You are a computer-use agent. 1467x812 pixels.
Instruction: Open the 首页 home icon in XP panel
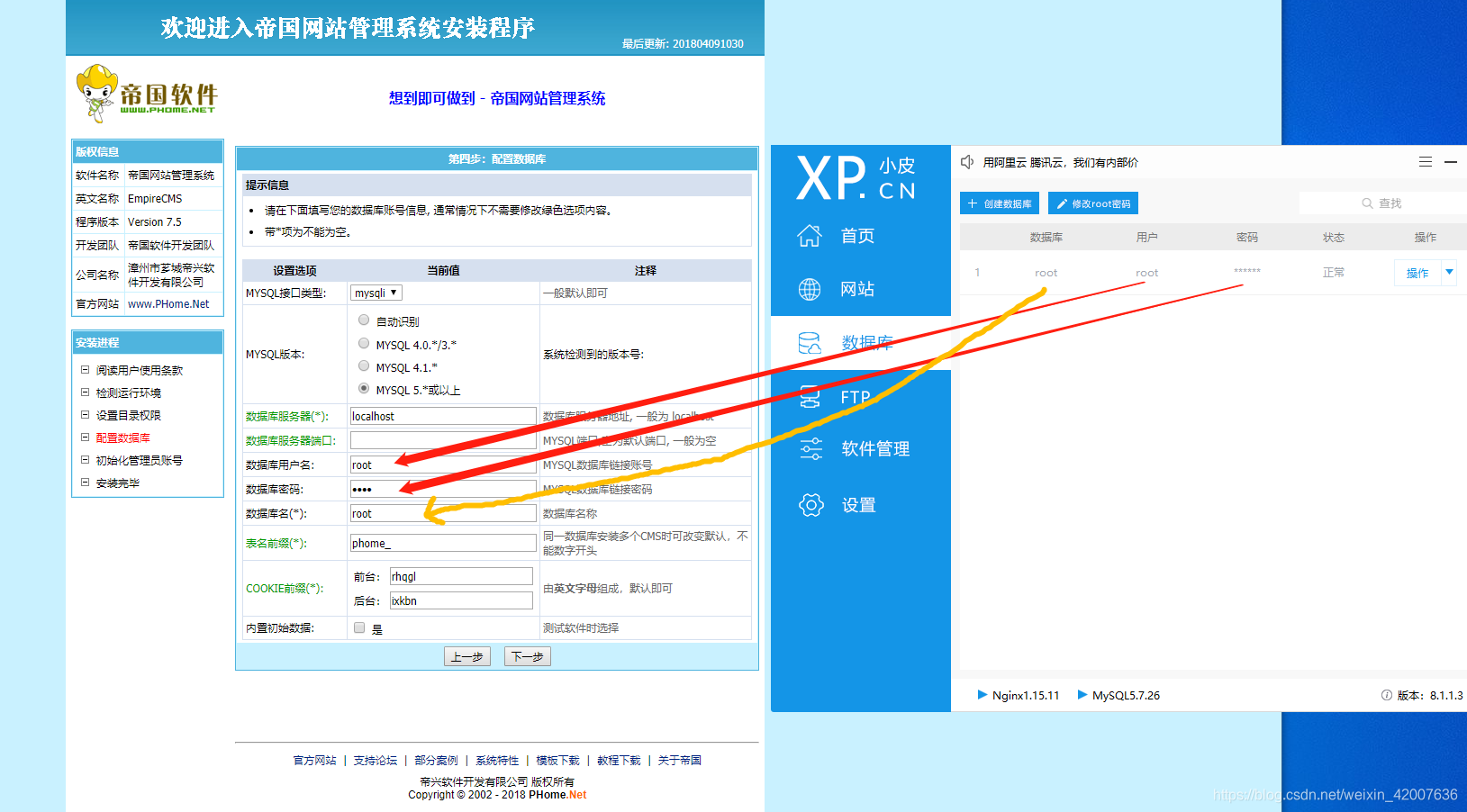tap(810, 236)
